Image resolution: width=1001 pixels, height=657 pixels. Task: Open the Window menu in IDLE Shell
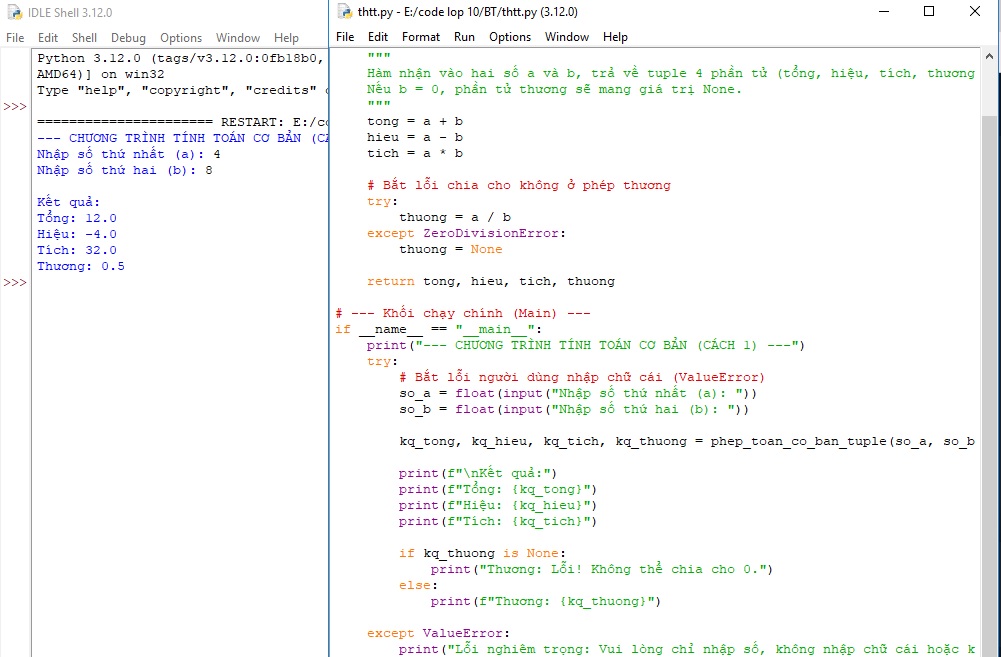coord(237,37)
